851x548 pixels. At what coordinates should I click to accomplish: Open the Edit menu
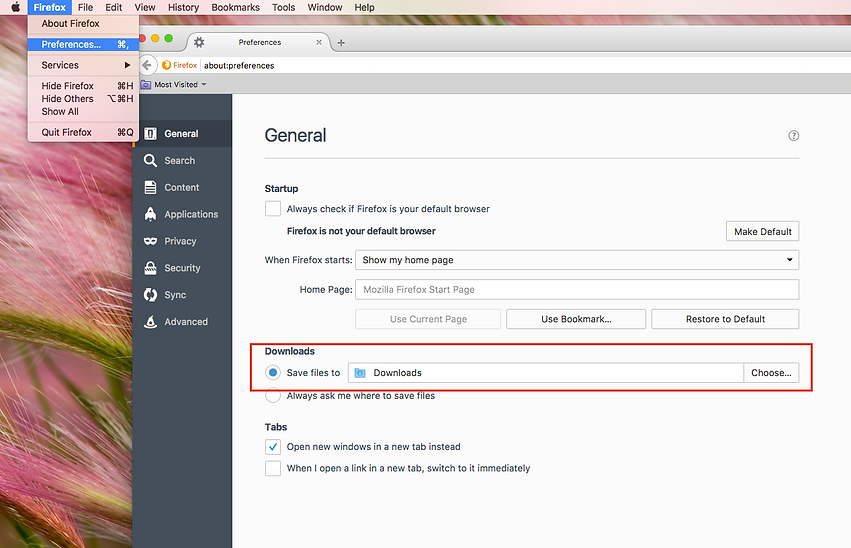(x=113, y=7)
